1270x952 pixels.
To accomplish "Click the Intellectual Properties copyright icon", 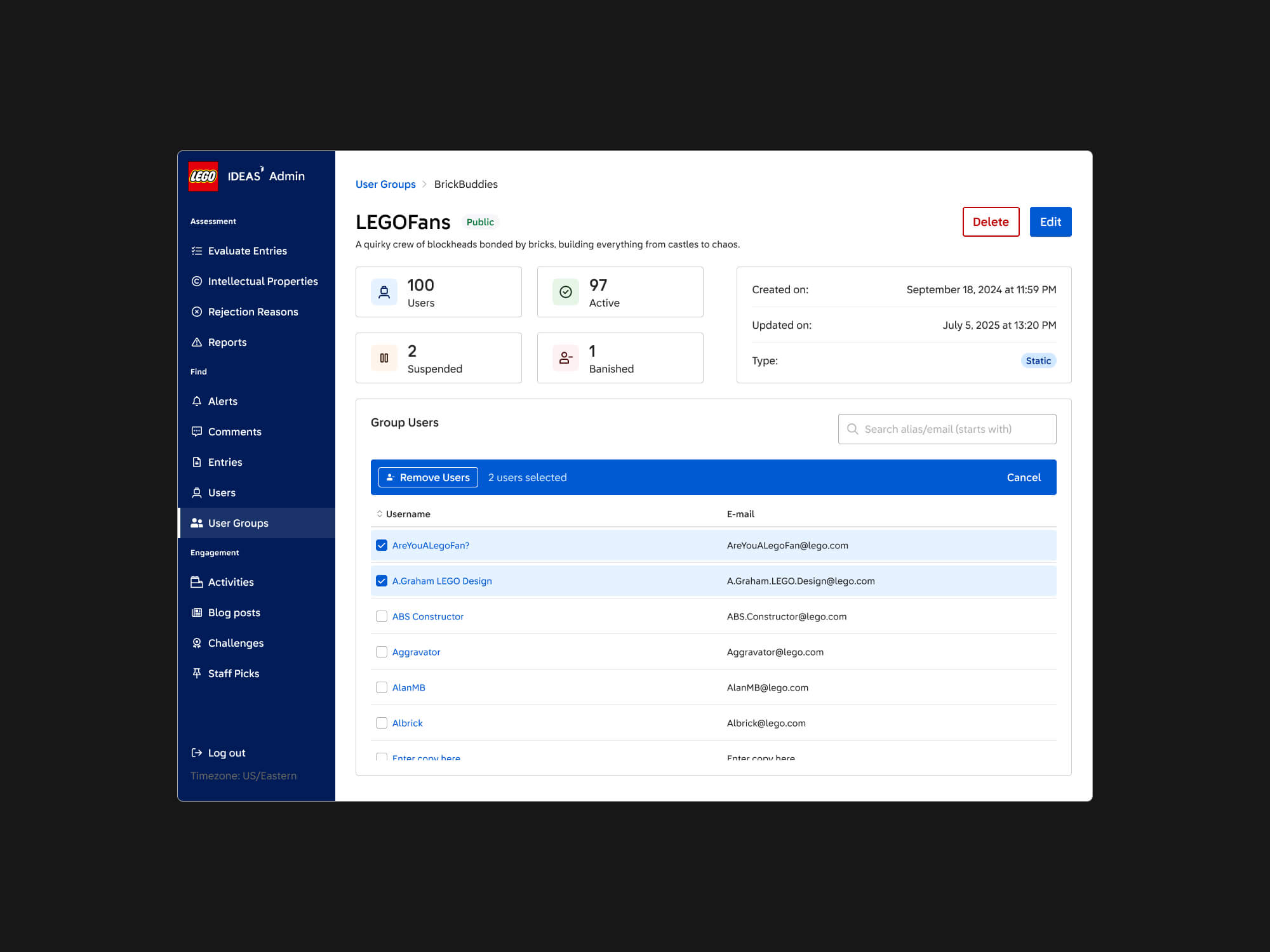I will coord(197,281).
